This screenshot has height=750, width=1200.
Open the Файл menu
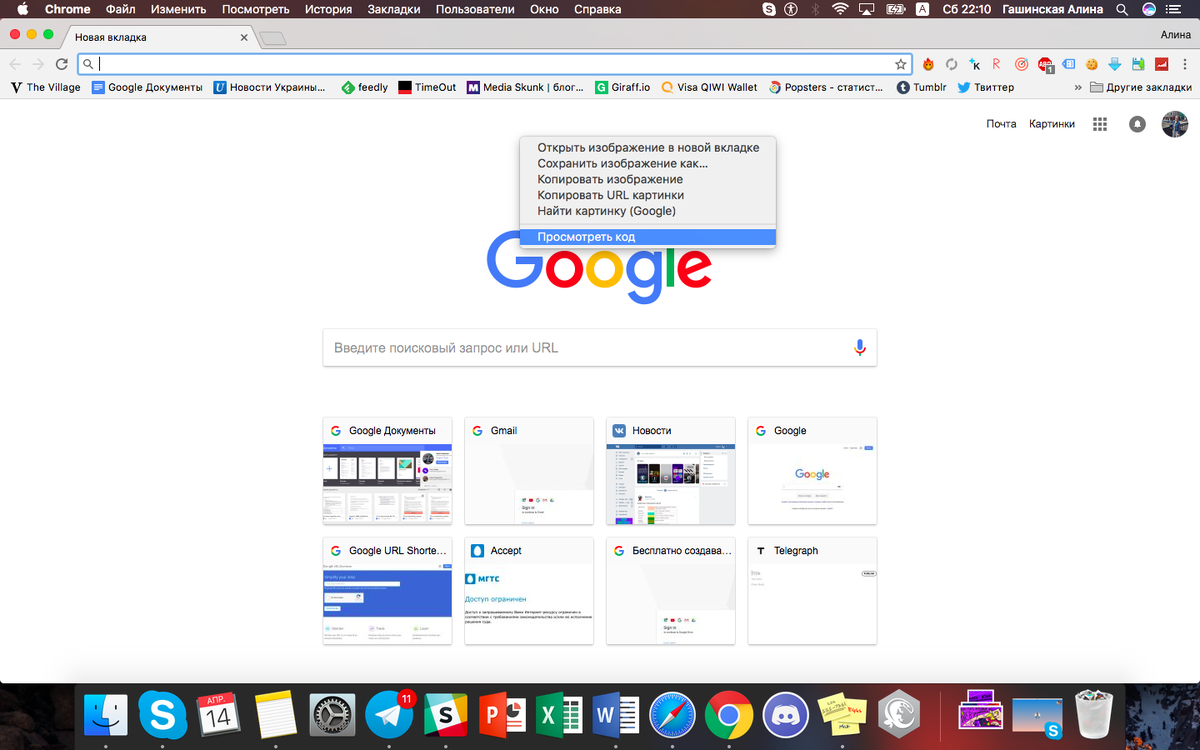pos(120,9)
